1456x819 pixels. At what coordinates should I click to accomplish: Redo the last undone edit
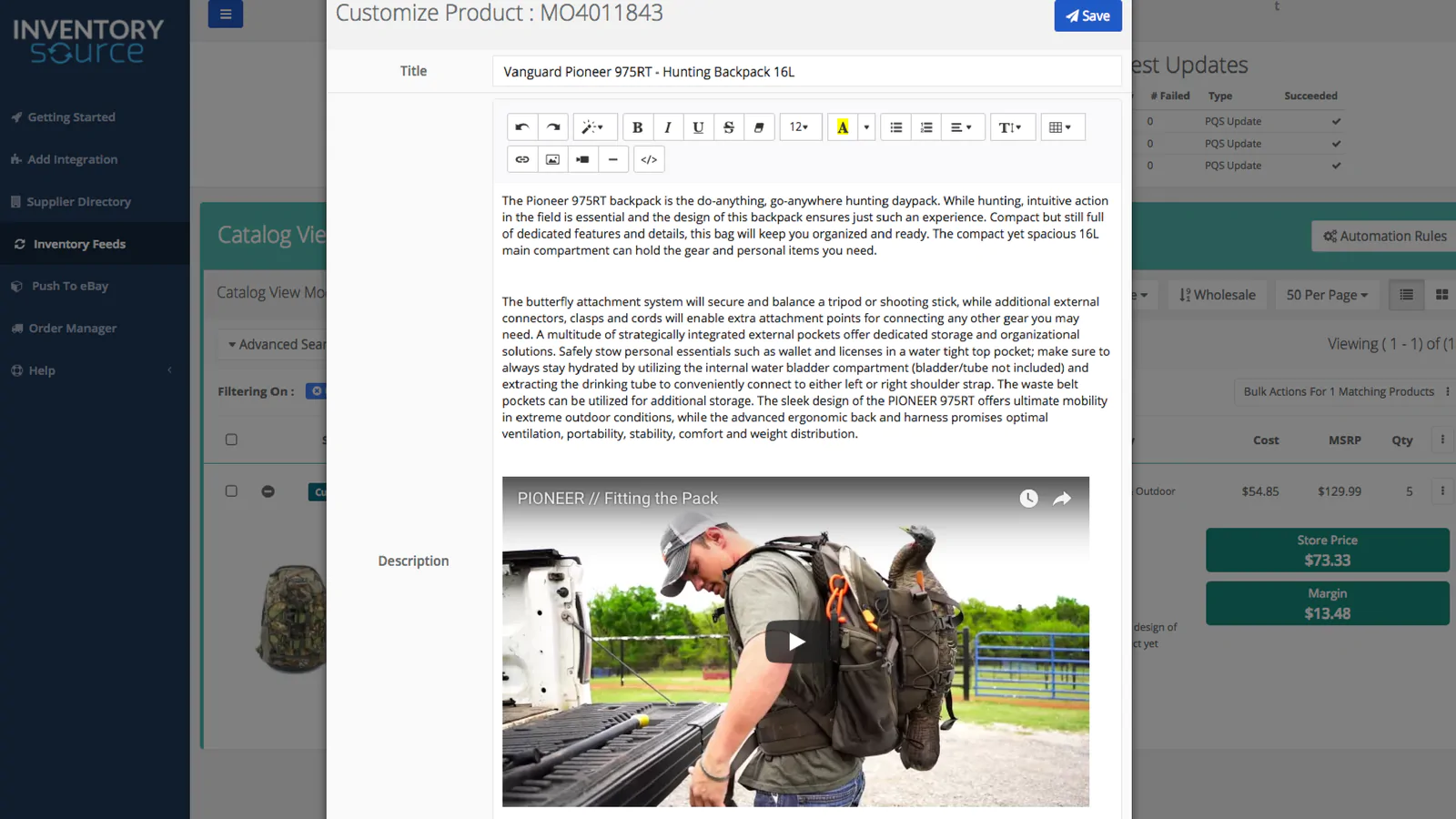click(553, 127)
